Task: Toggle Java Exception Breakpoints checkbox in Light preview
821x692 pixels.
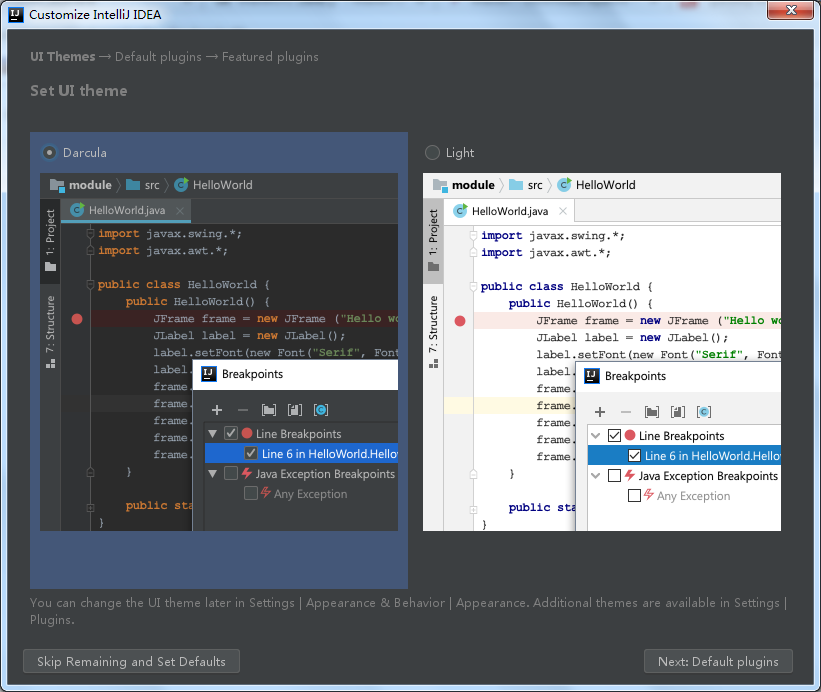Action: [x=614, y=476]
